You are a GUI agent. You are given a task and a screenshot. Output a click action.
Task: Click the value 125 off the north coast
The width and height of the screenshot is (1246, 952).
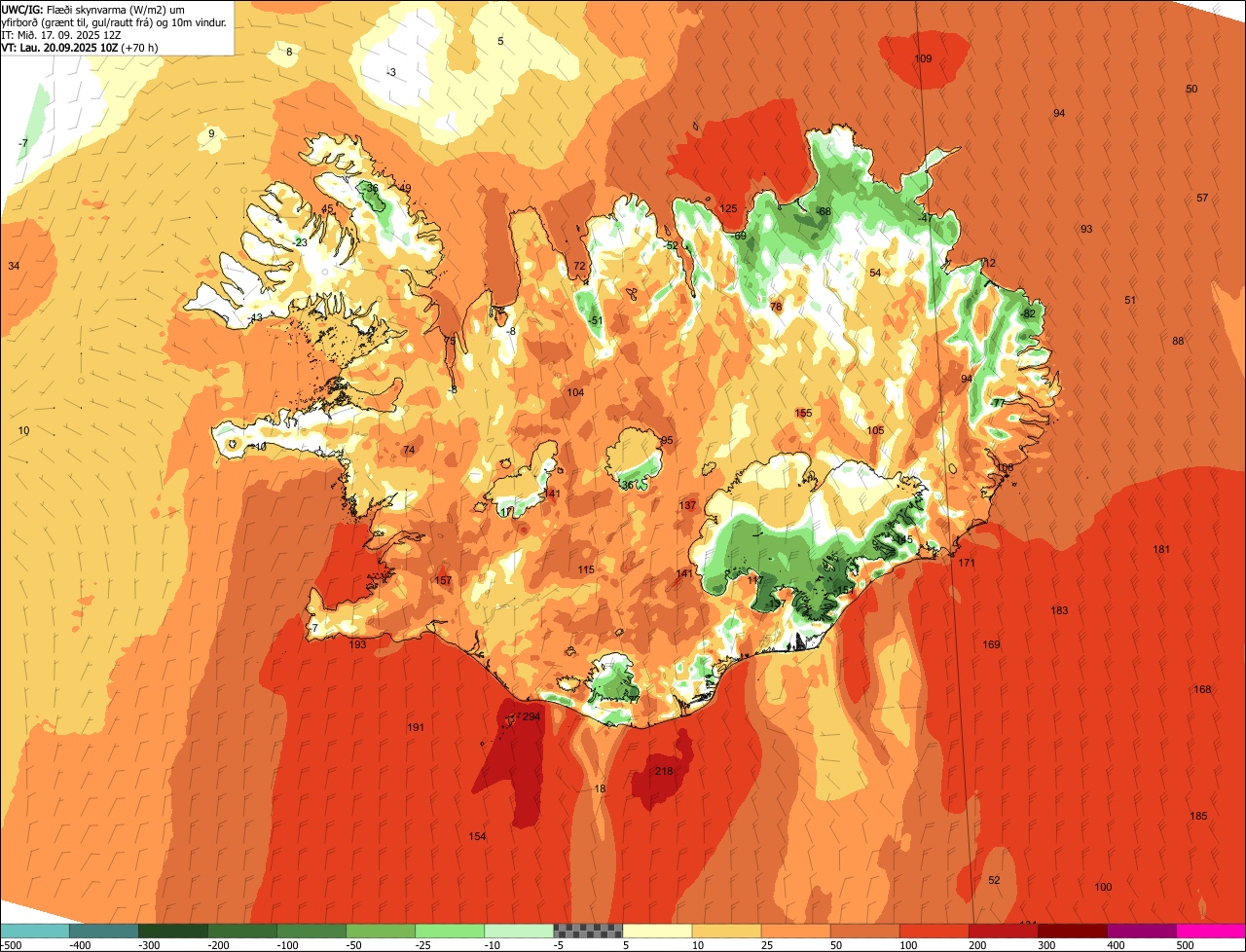tap(728, 208)
